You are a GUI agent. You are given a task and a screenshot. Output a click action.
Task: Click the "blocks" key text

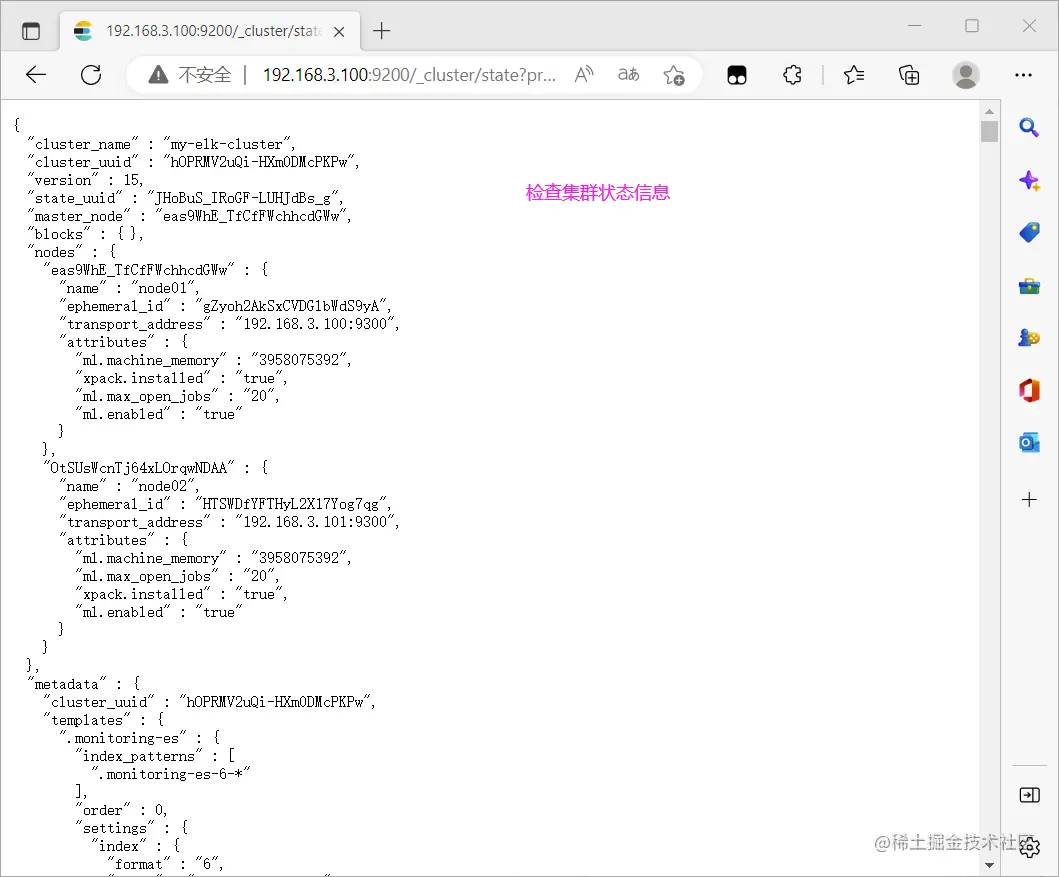[x=59, y=234]
